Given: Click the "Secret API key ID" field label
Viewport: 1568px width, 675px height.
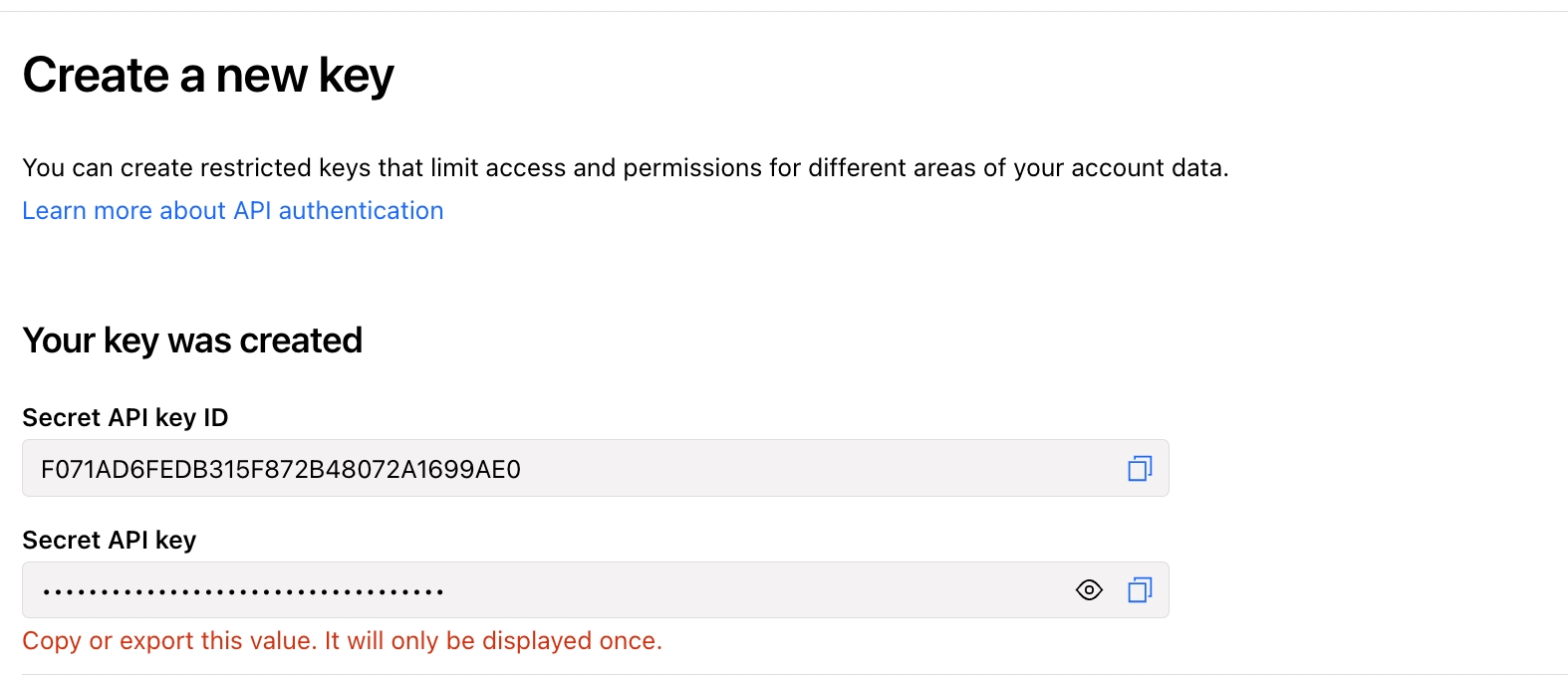Looking at the screenshot, I should pos(126,418).
